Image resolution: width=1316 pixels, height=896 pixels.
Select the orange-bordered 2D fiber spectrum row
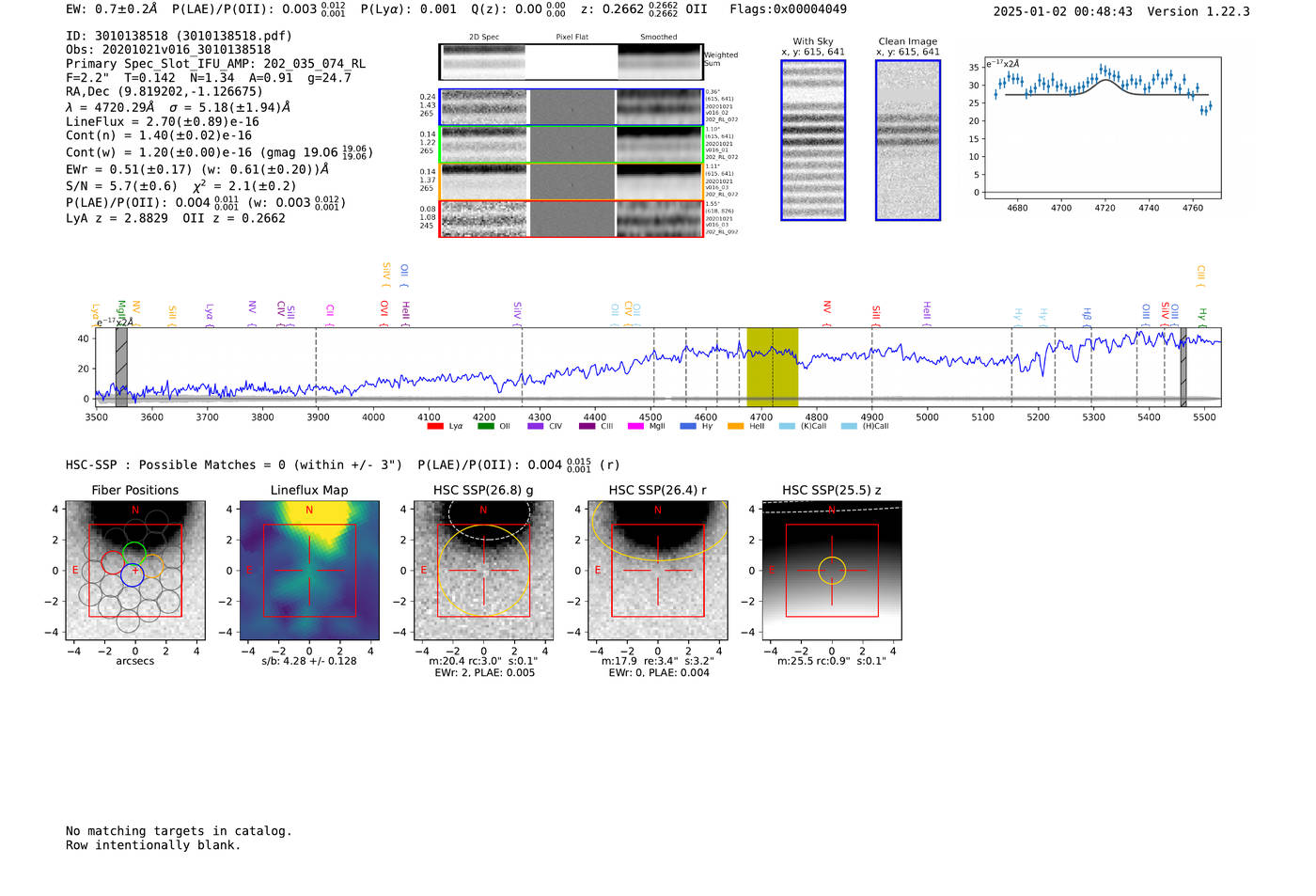tap(572, 181)
